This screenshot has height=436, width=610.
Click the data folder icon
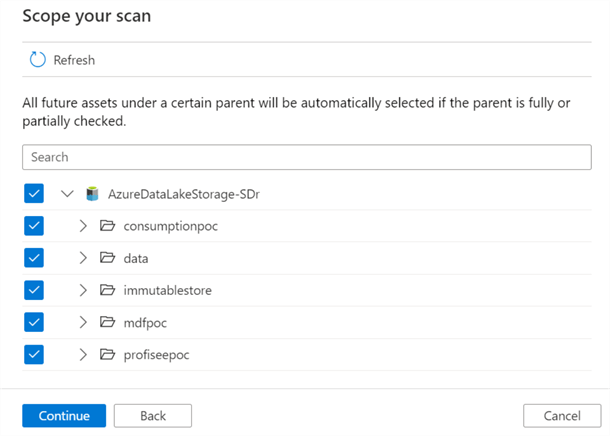[109, 258]
